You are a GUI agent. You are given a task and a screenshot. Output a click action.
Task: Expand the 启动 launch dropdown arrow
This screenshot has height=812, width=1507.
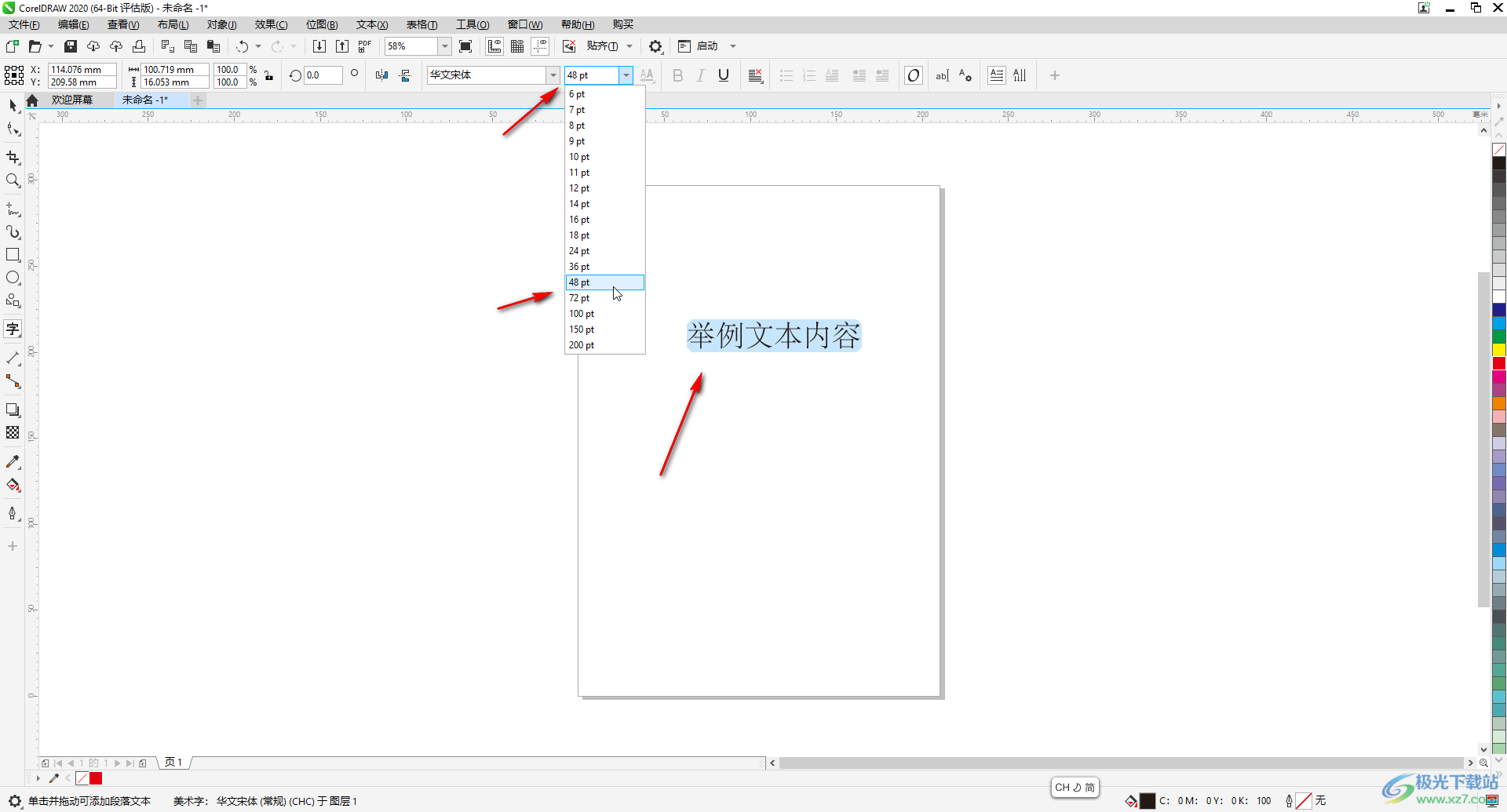pyautogui.click(x=733, y=46)
